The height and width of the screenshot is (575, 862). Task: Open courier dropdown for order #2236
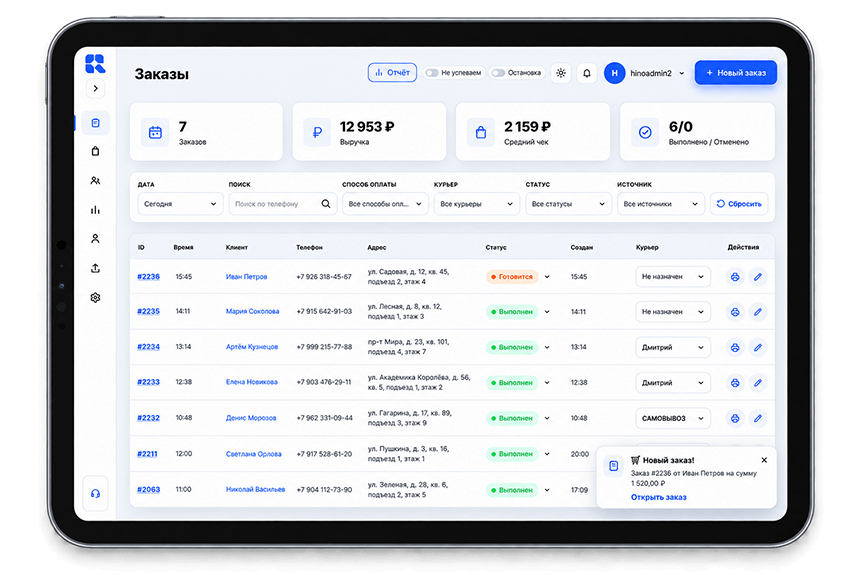673,277
